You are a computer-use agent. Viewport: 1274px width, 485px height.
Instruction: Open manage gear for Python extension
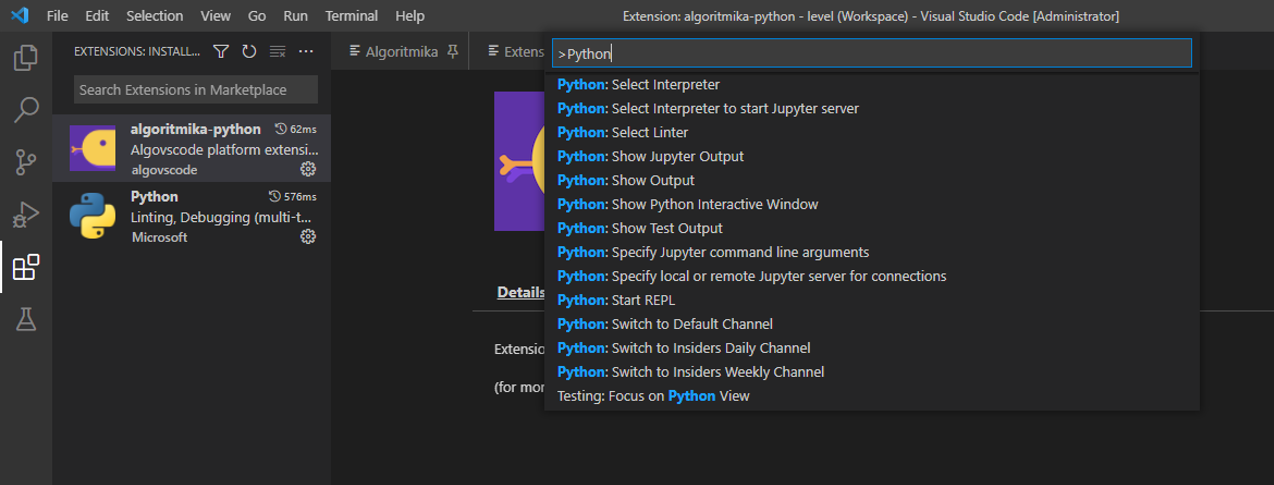[x=308, y=237]
